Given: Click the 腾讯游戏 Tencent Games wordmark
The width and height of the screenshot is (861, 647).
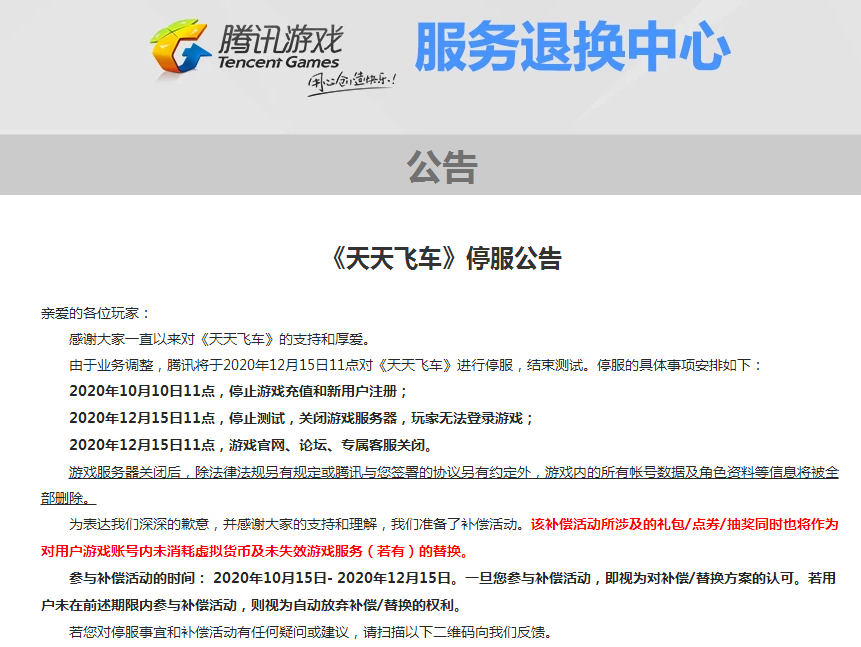Looking at the screenshot, I should coord(280,47).
